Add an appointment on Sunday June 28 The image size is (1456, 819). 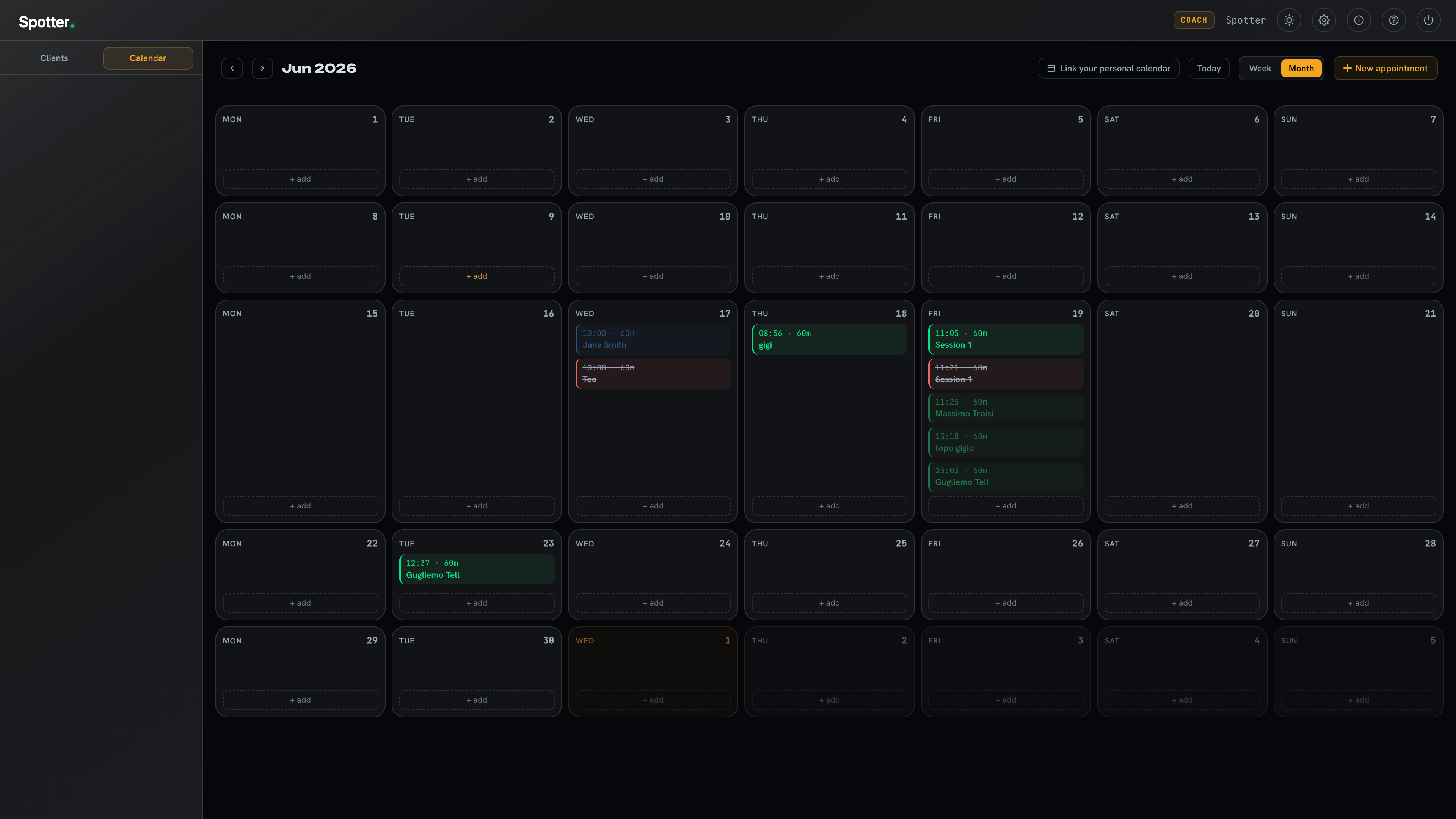1358,603
